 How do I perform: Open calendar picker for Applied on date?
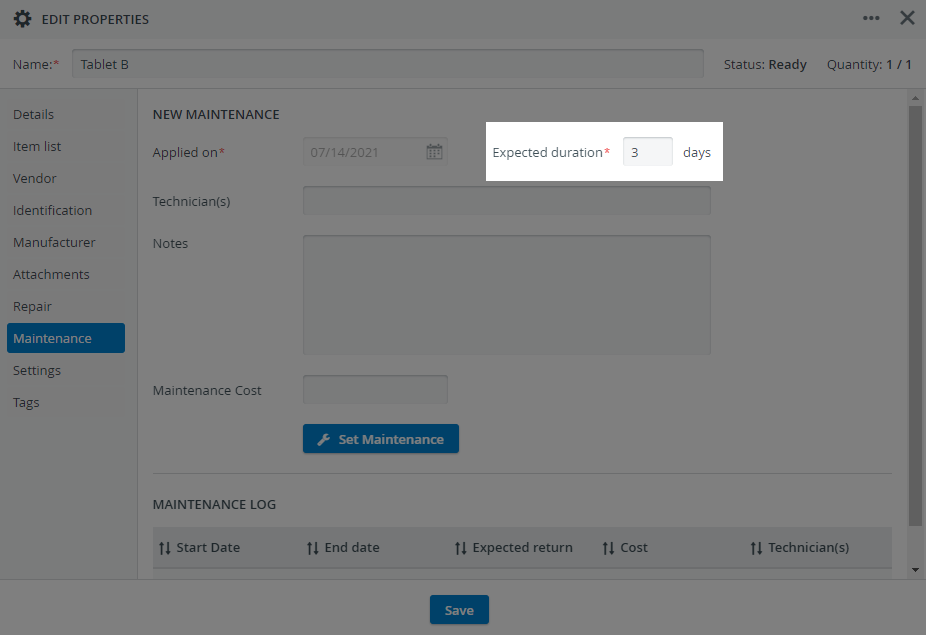pos(434,152)
